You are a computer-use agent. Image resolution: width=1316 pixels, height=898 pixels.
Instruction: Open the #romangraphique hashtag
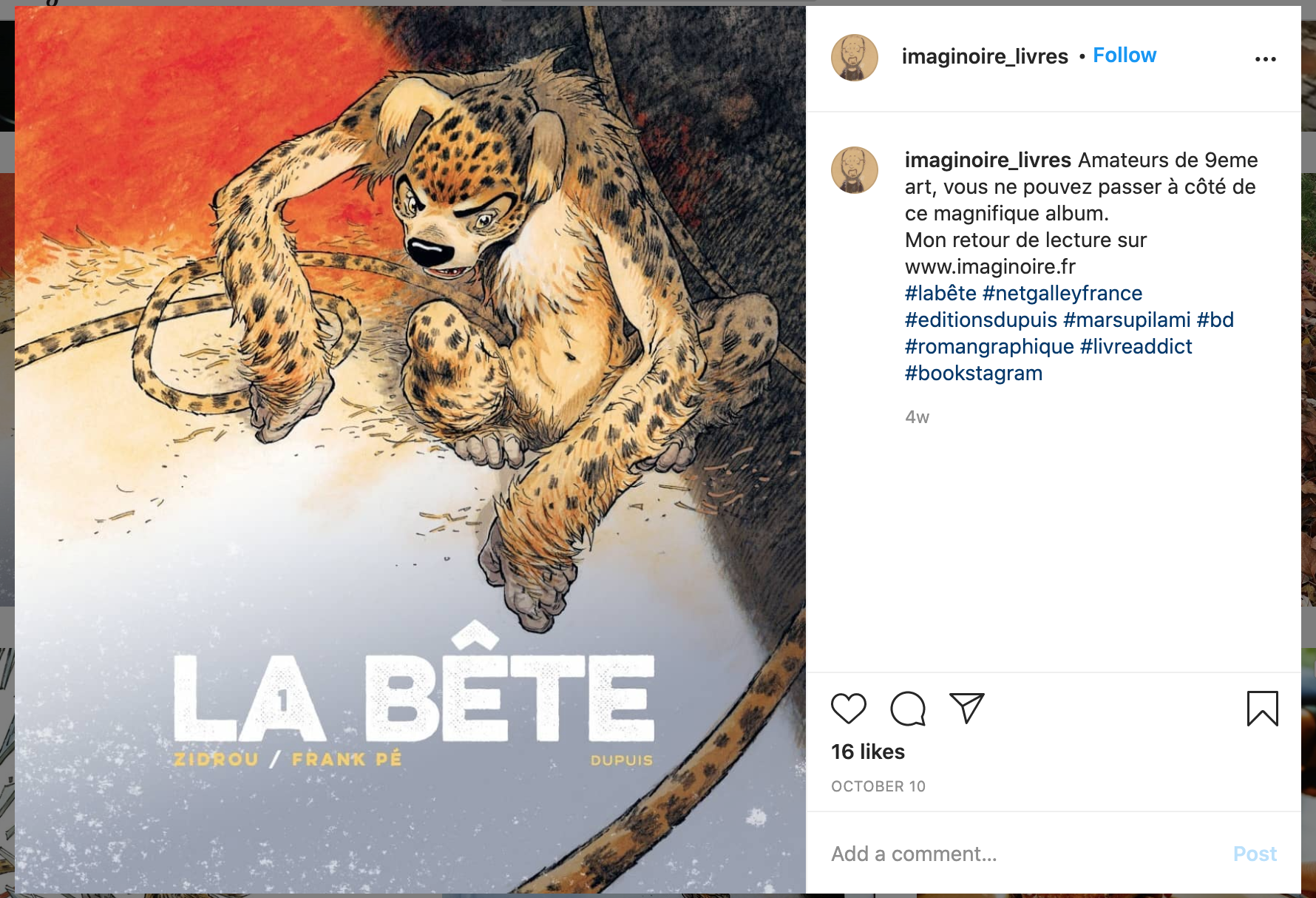[989, 346]
